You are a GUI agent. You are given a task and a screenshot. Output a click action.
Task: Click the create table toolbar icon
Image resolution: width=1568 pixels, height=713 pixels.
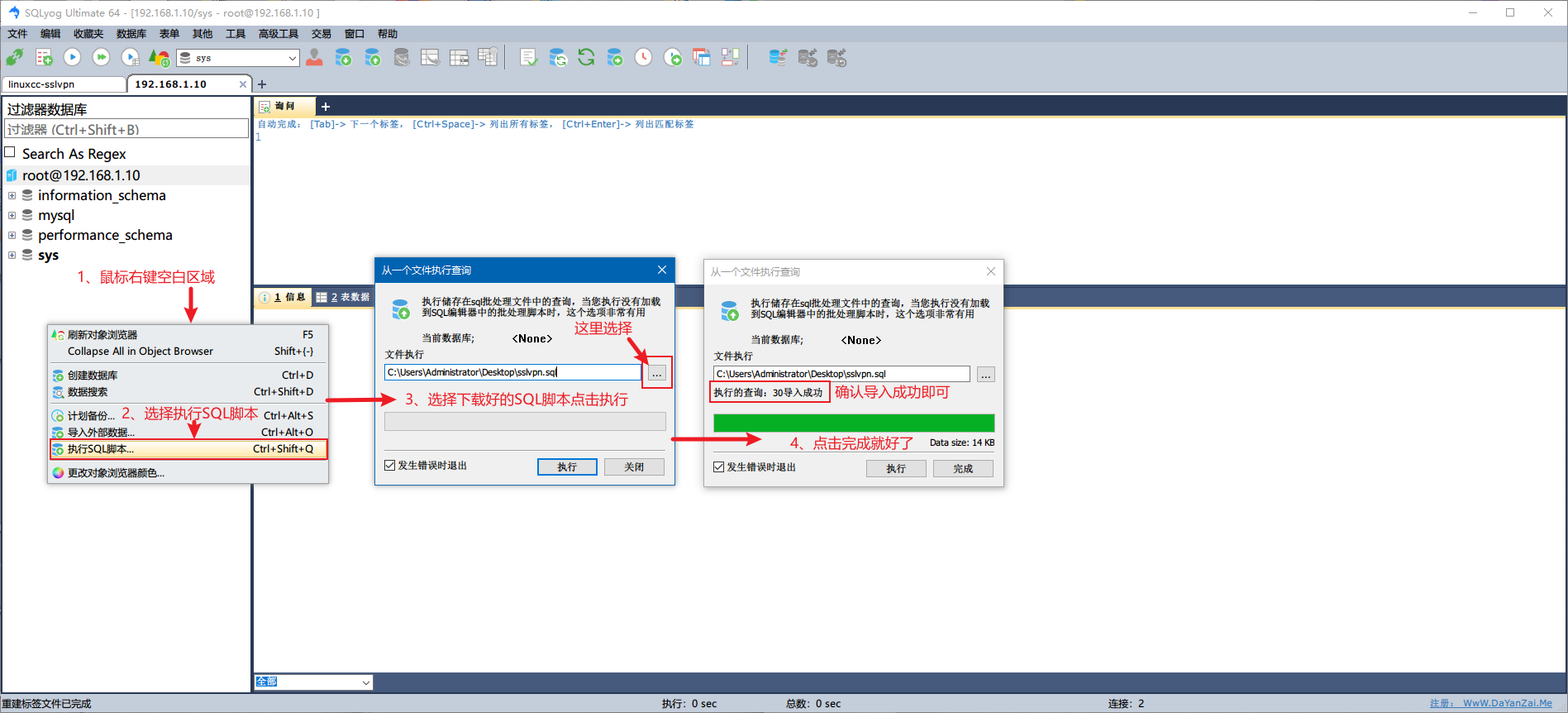430,57
